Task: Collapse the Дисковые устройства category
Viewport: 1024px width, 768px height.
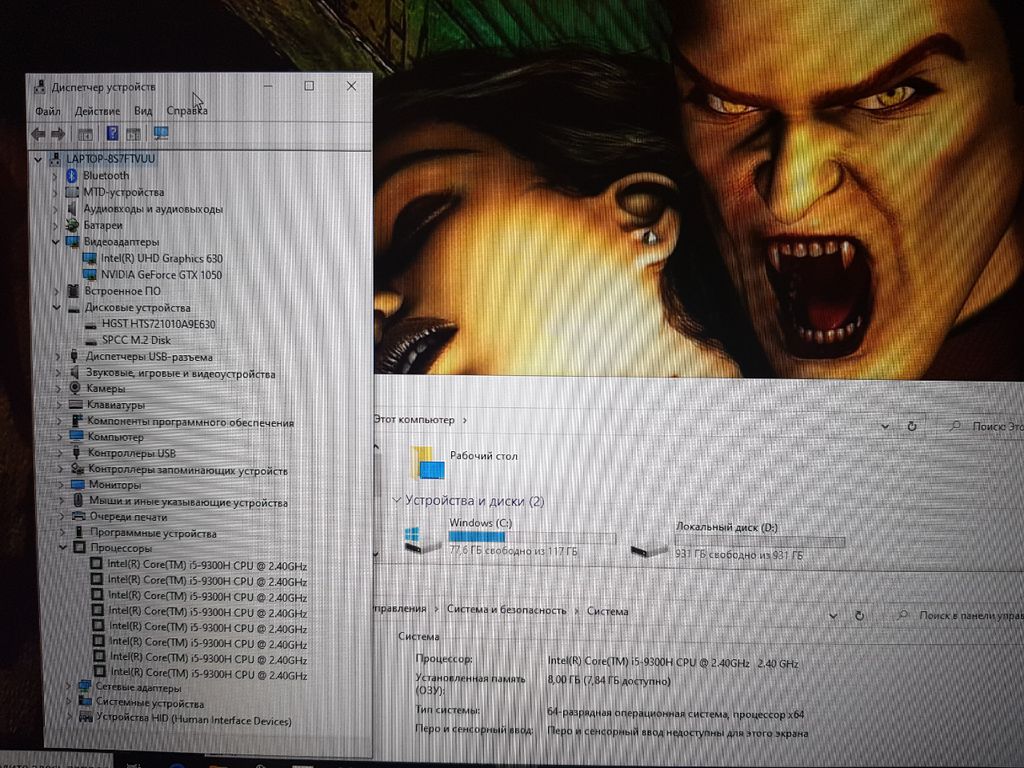Action: click(x=57, y=308)
